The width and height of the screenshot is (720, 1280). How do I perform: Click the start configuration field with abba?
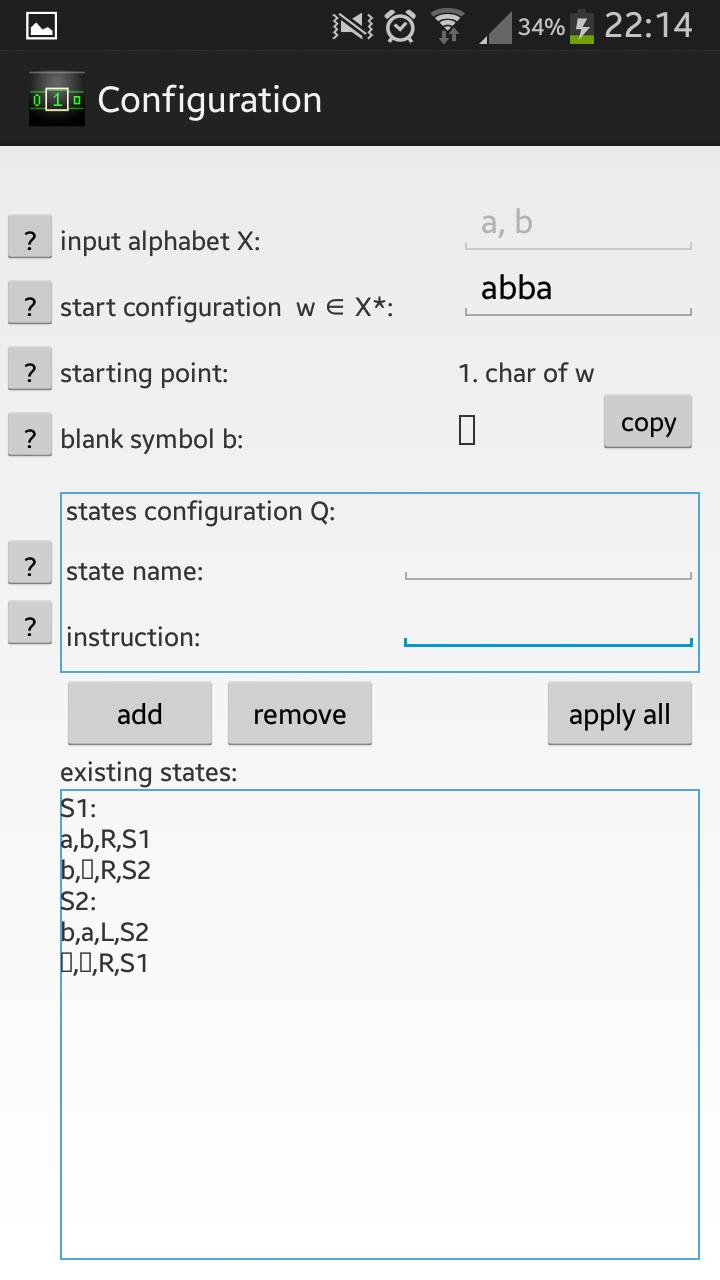point(578,290)
